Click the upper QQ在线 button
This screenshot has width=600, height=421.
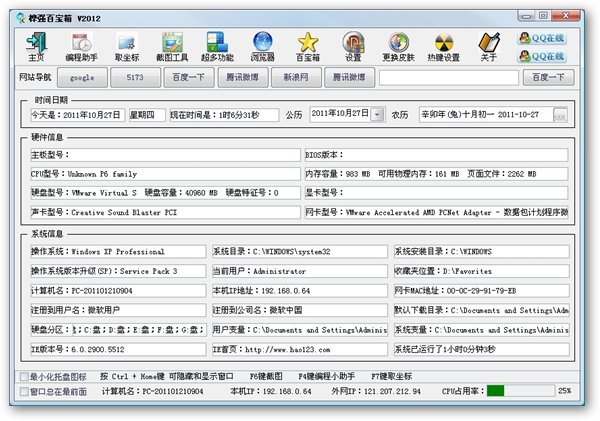coord(542,38)
